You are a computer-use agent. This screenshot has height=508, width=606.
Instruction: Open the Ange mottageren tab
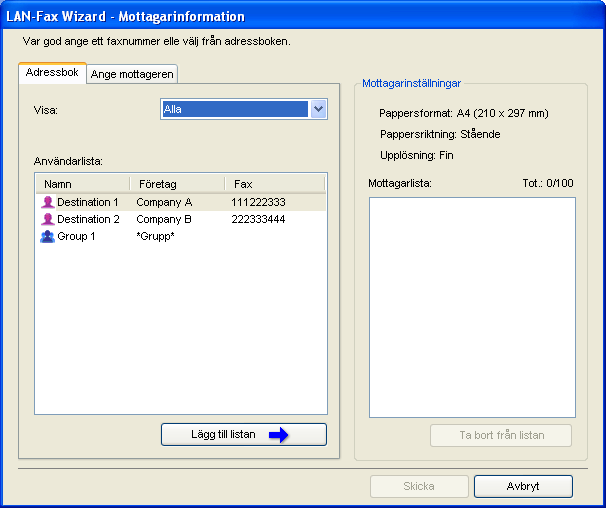point(132,74)
